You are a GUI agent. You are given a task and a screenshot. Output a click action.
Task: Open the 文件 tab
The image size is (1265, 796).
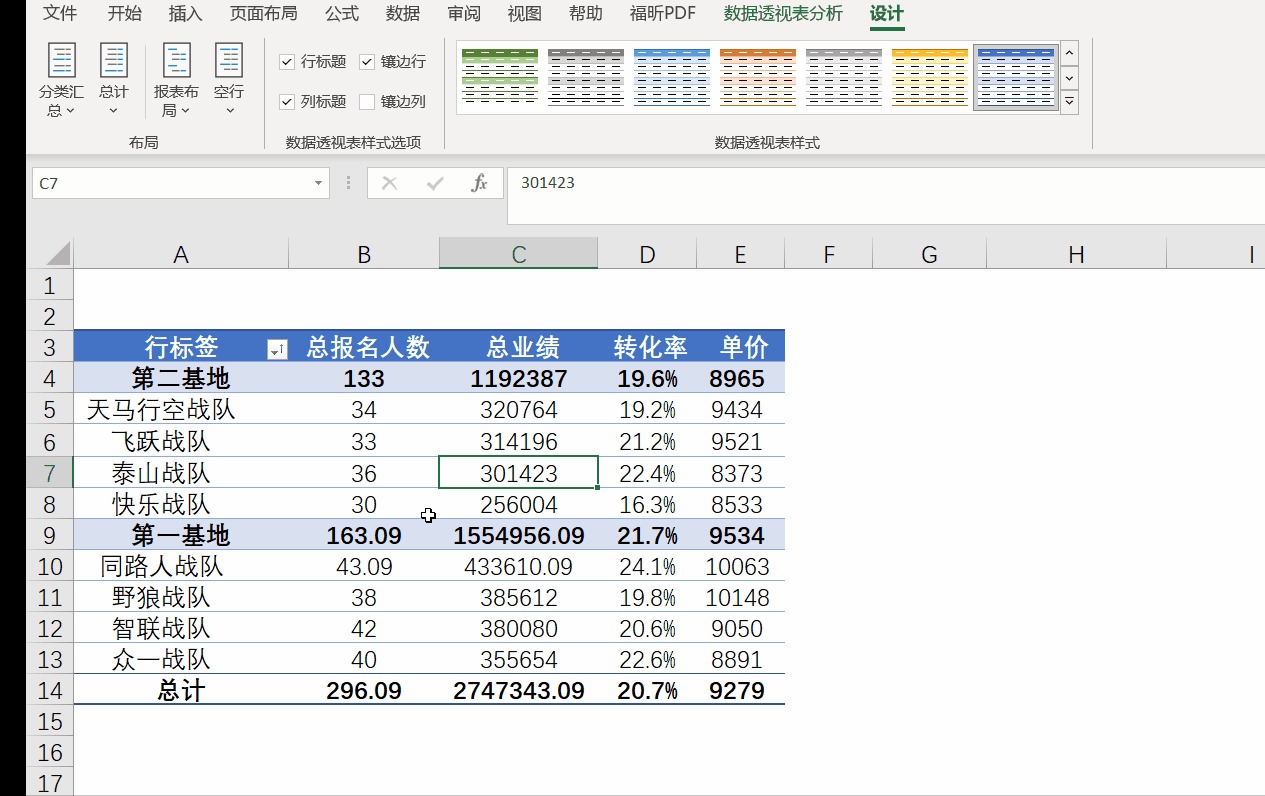60,13
